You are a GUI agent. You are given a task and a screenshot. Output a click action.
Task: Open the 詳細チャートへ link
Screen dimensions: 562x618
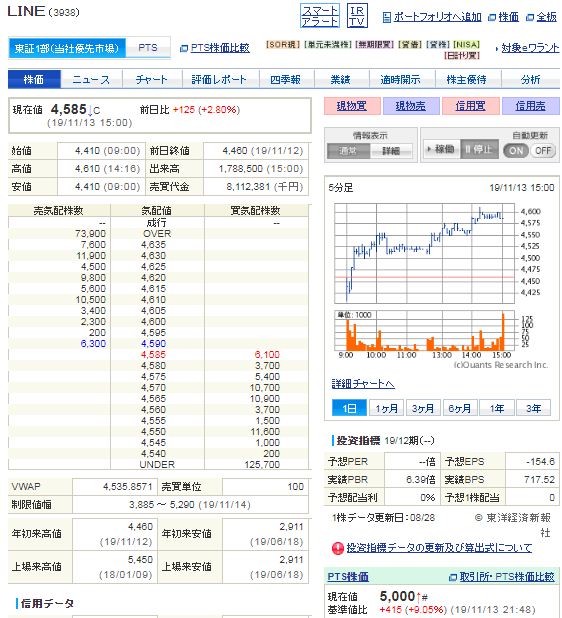363,383
